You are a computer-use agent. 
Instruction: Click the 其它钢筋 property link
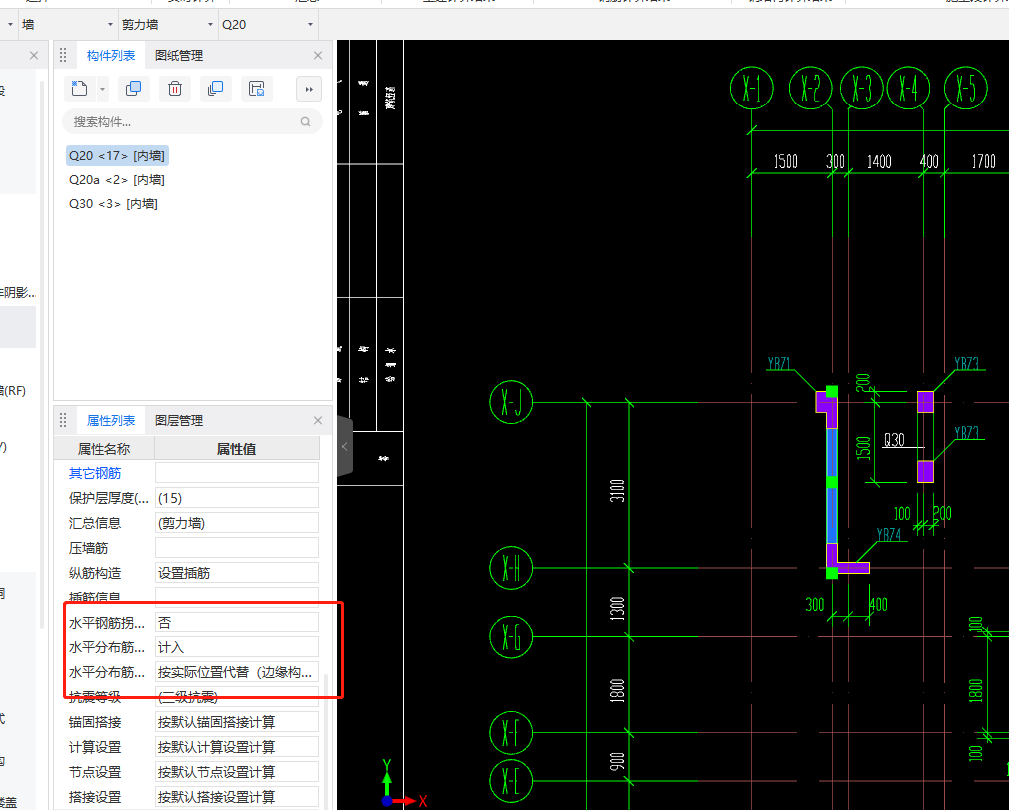95,474
